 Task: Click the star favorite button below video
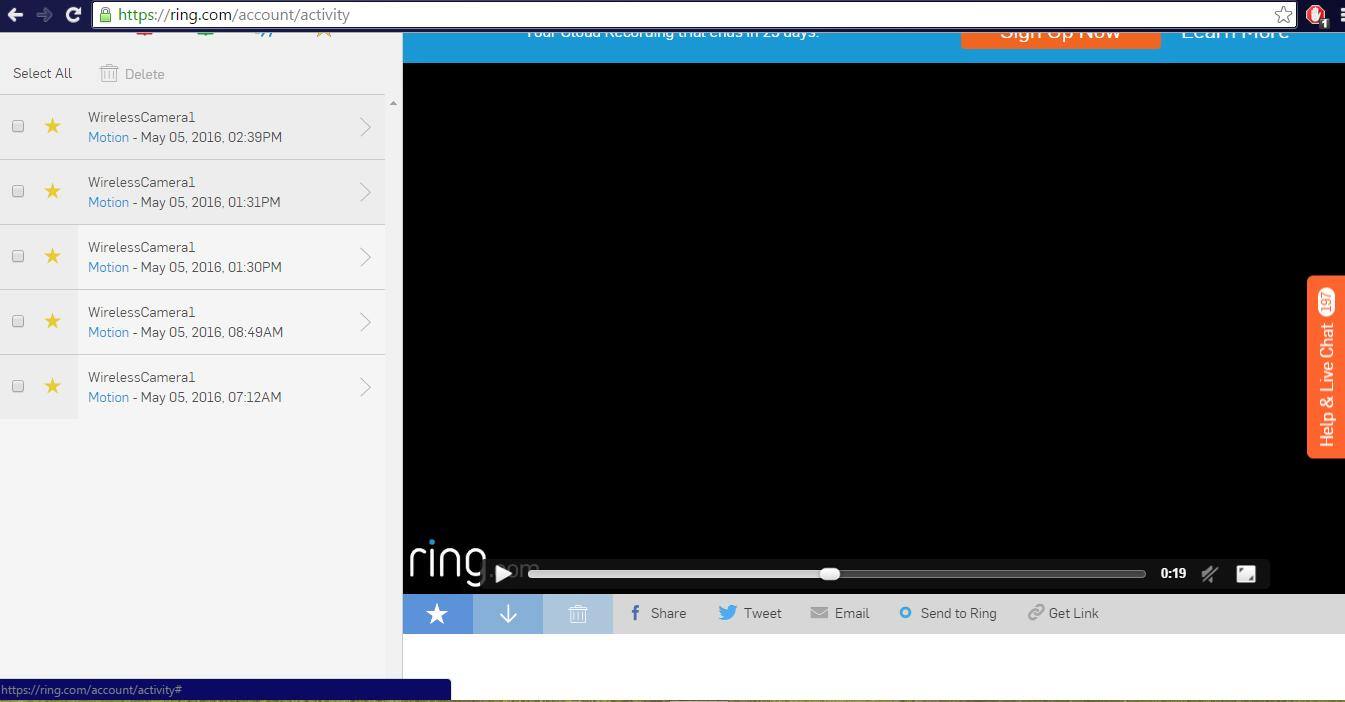437,614
